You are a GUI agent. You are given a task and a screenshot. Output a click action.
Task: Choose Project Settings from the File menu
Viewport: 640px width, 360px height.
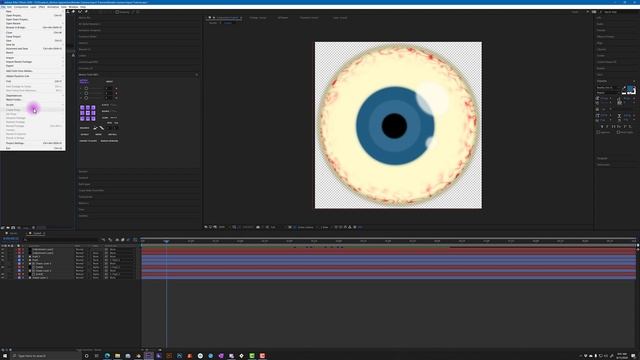coord(33,143)
